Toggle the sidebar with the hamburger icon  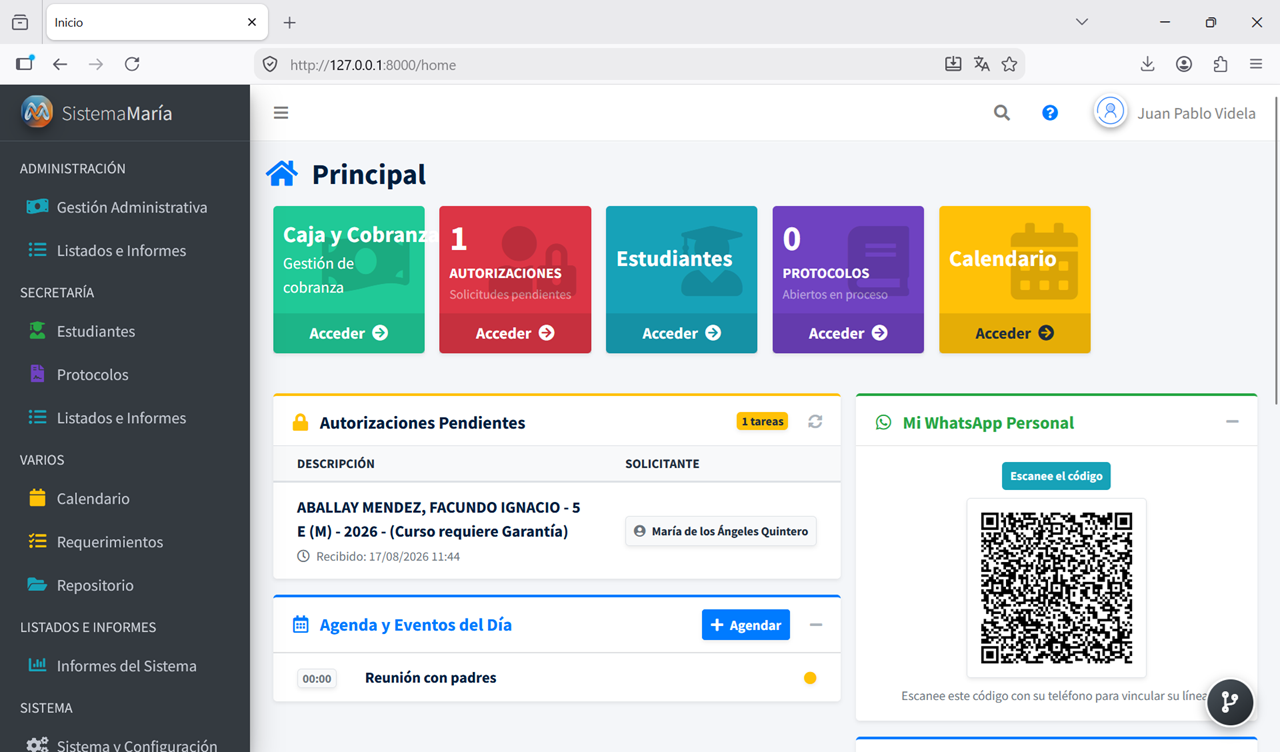pos(281,113)
